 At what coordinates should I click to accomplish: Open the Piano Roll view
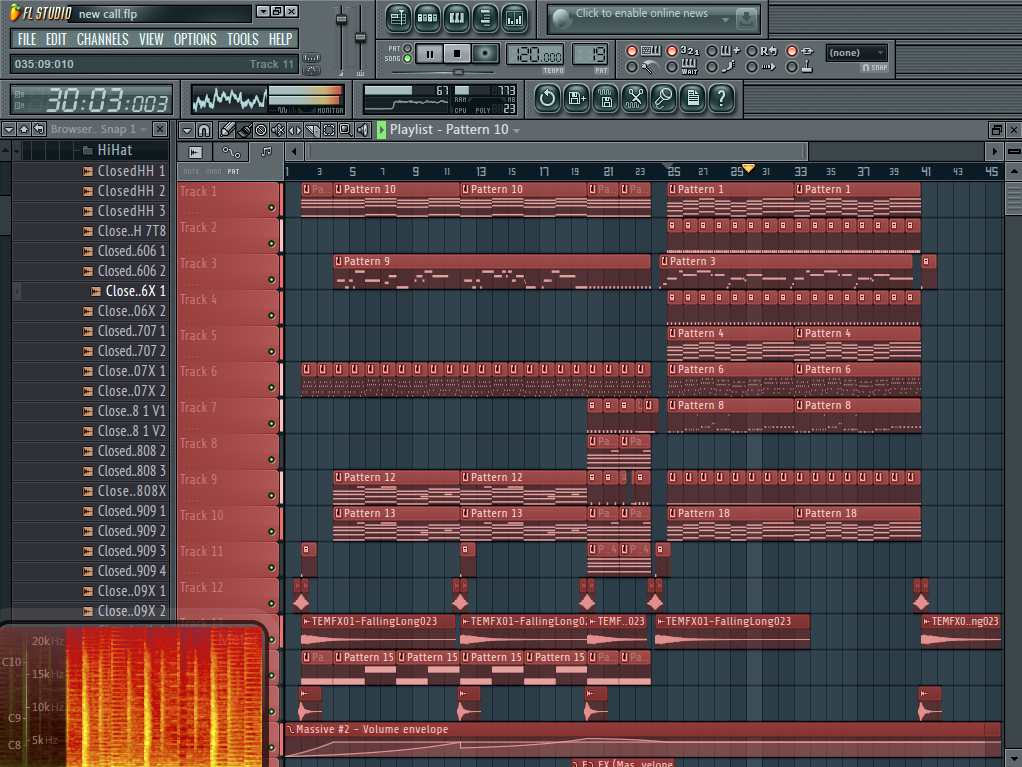pyautogui.click(x=456, y=18)
